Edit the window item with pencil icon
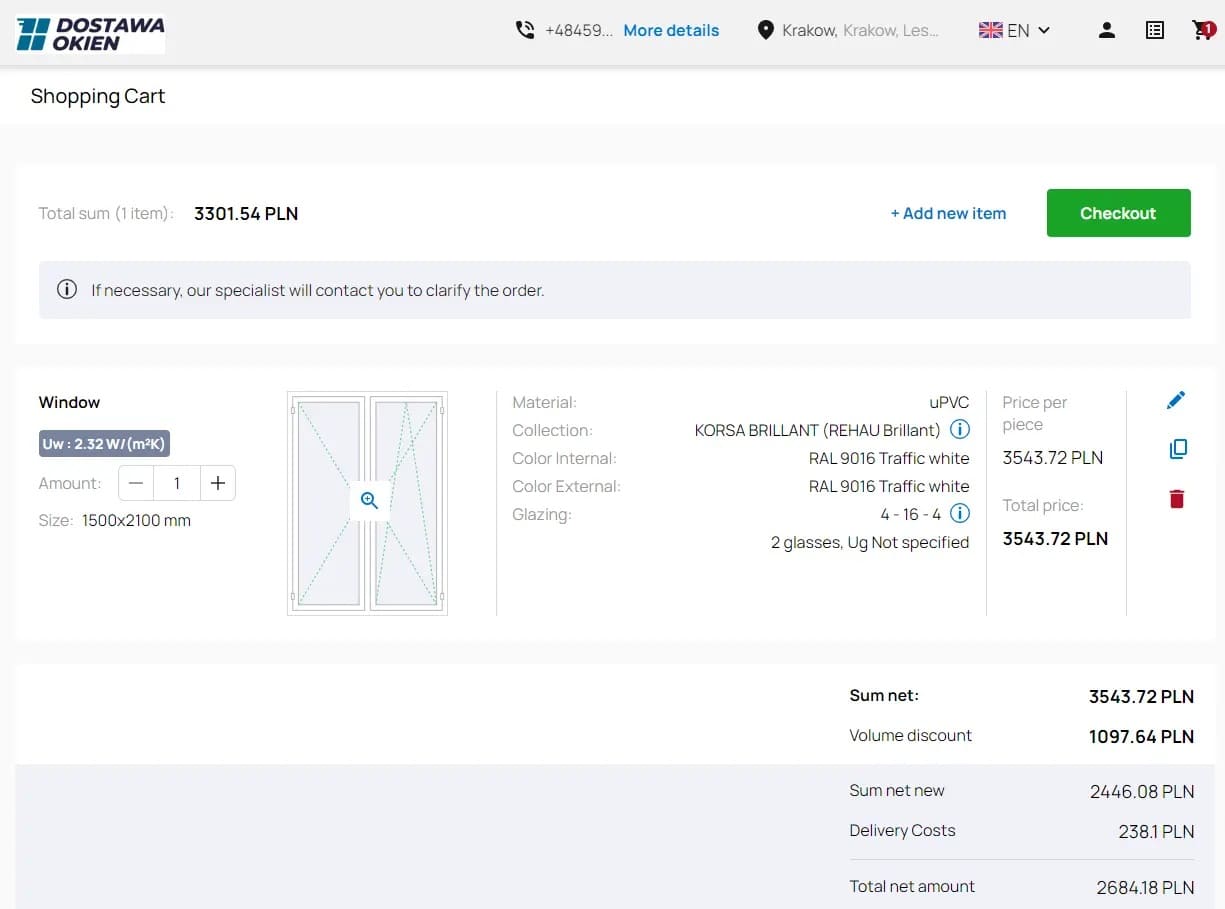Screen dimensions: 1225x909 click(x=1176, y=399)
